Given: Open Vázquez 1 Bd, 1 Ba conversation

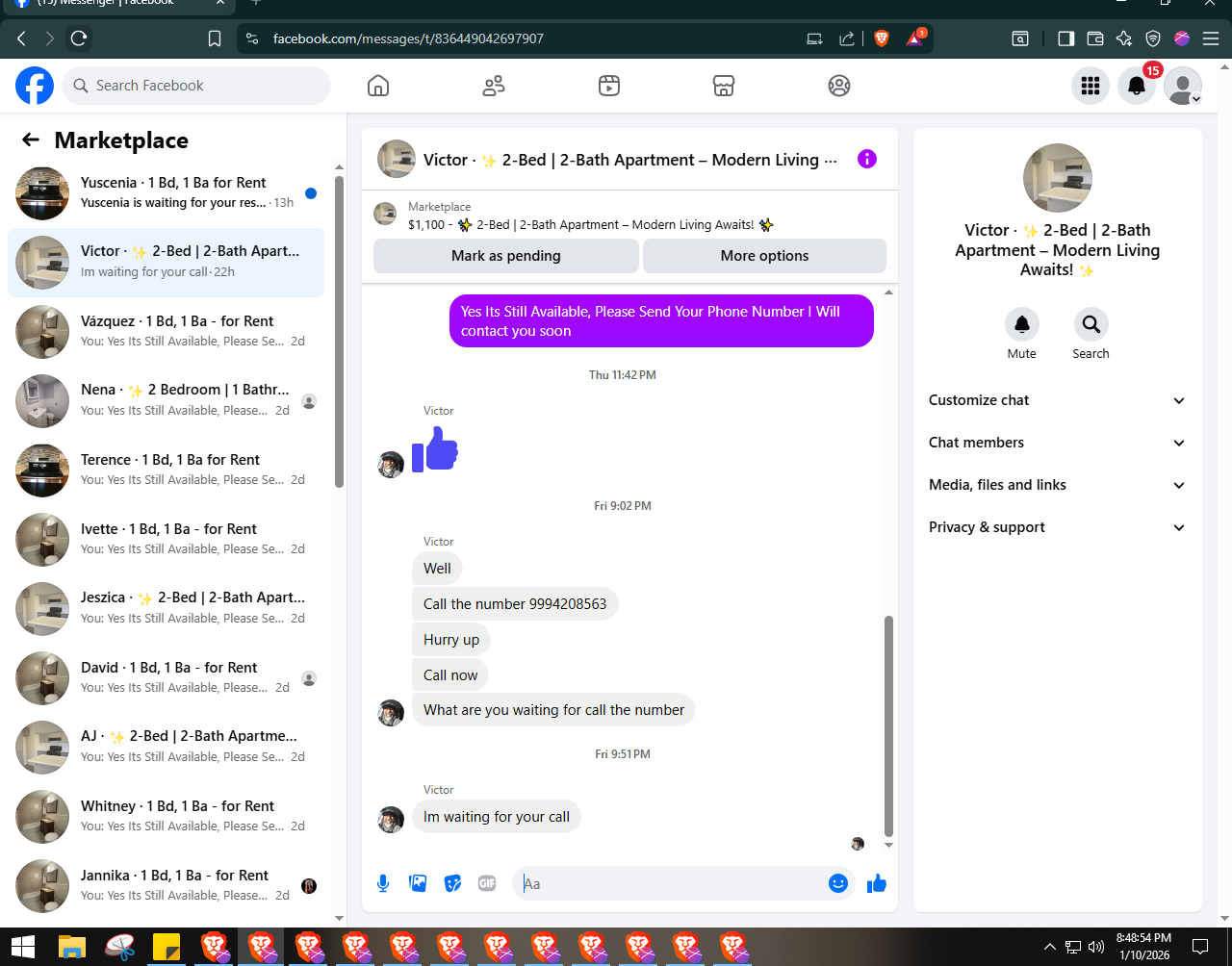Looking at the screenshot, I should click(x=166, y=331).
